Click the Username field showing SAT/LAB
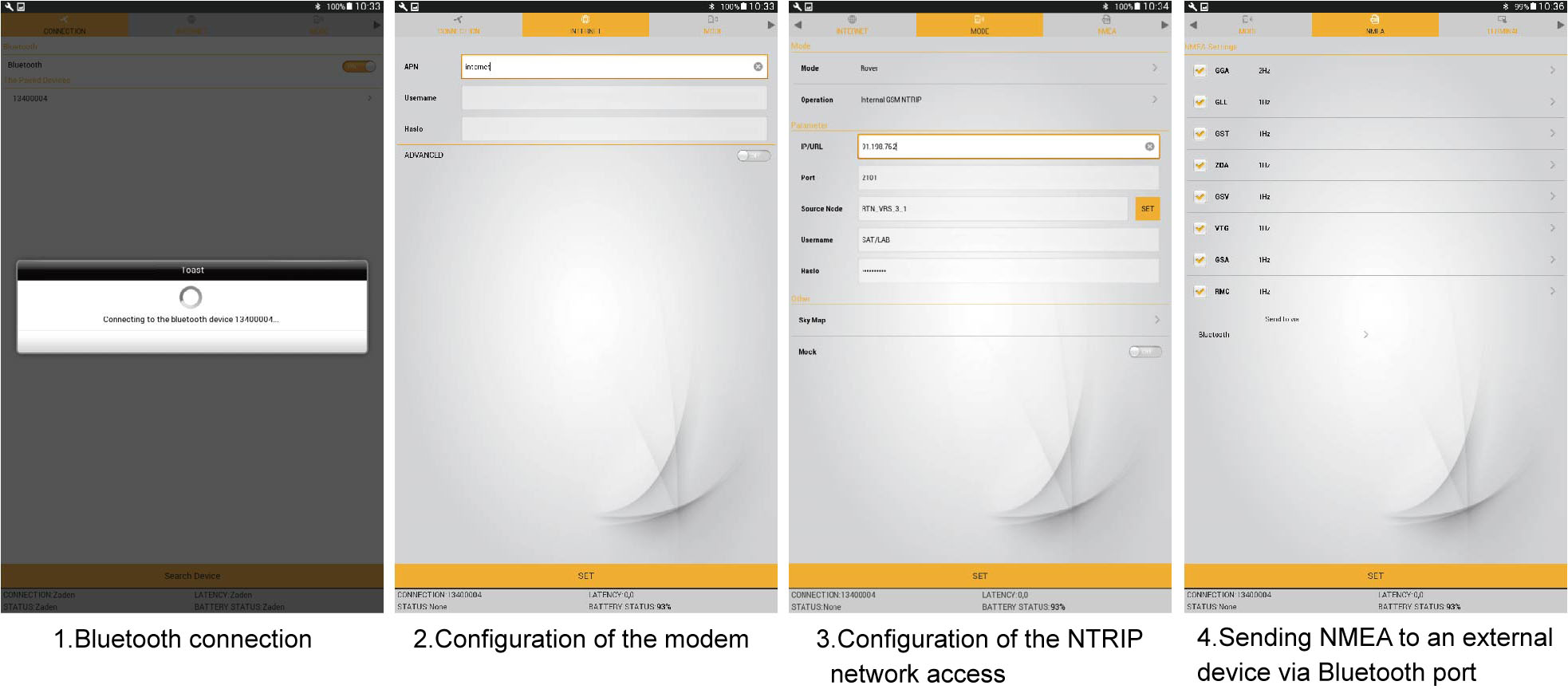 click(x=1008, y=239)
